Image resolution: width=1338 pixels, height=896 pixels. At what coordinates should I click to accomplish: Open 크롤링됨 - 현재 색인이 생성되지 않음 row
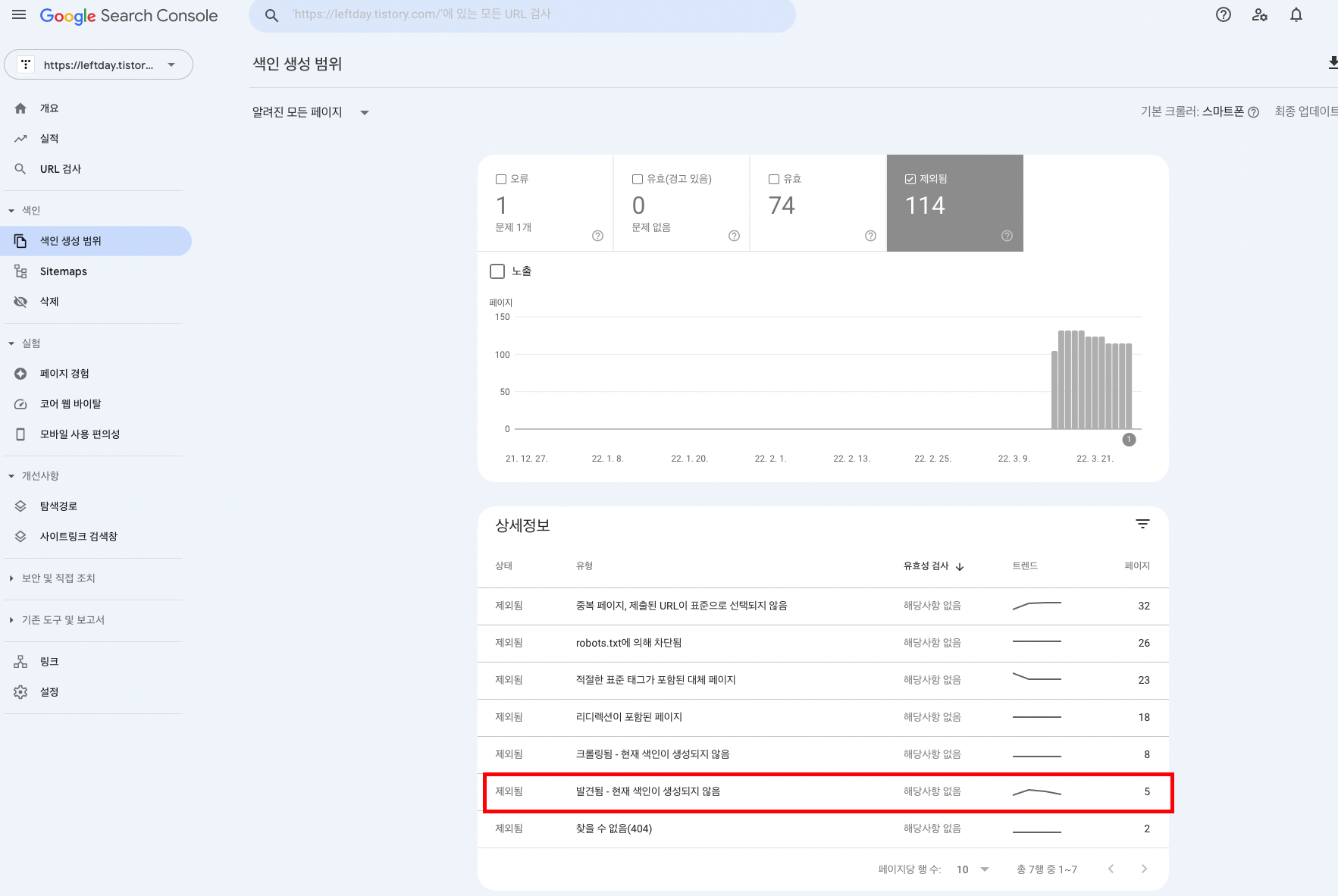point(823,755)
